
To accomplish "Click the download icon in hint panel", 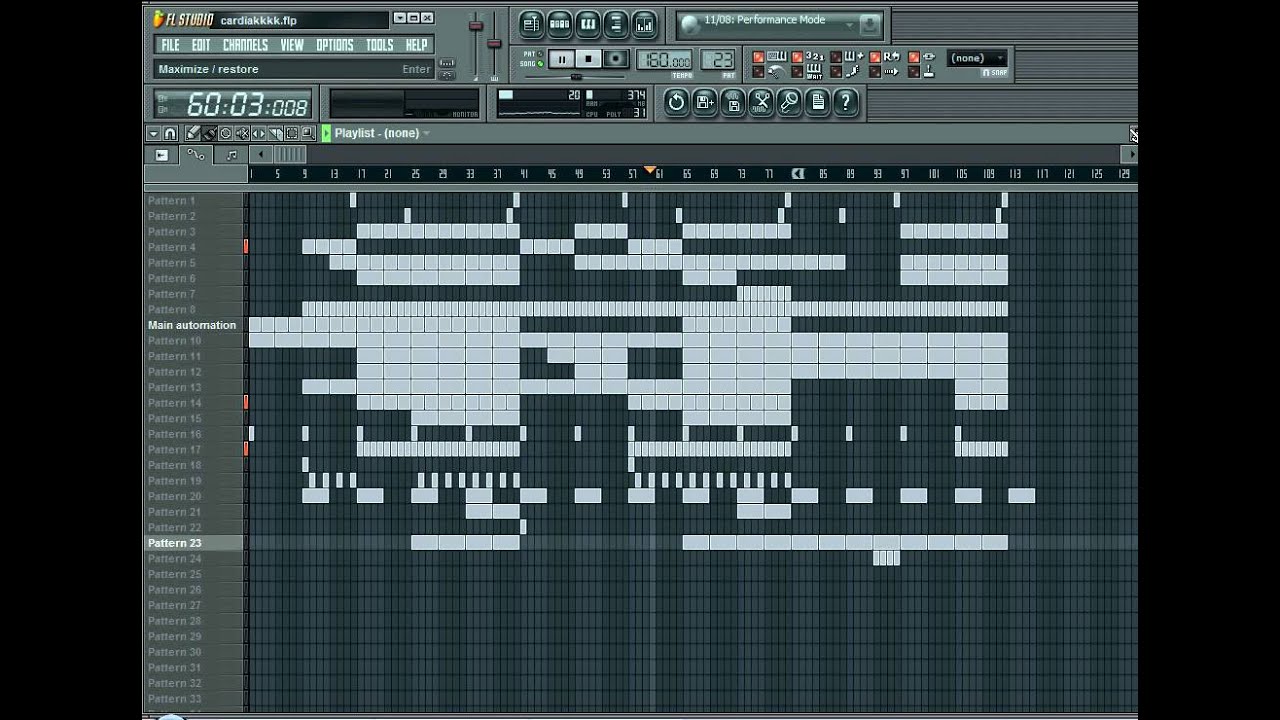I will 870,25.
